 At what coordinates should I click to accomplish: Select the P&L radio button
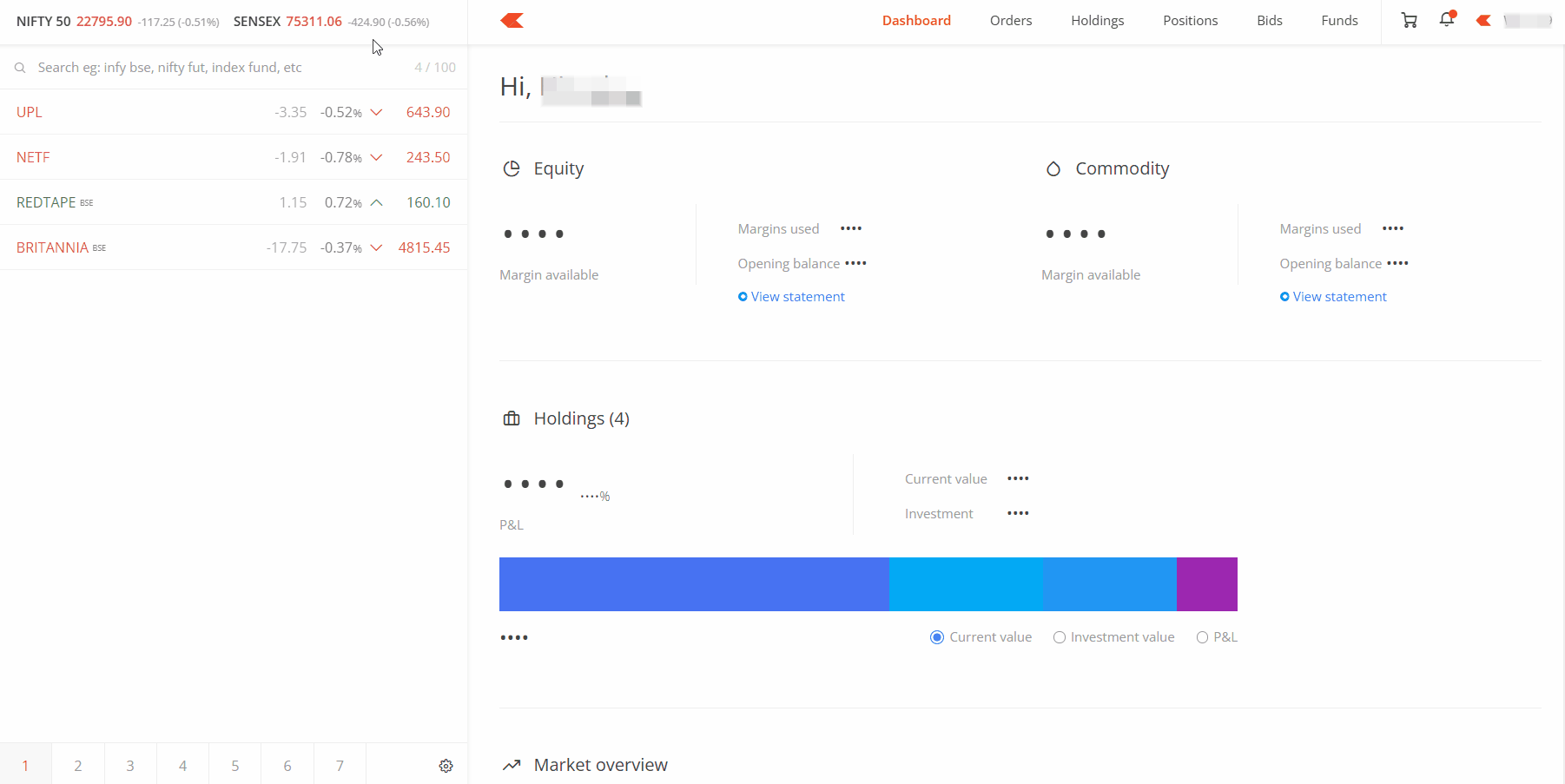tap(1202, 637)
